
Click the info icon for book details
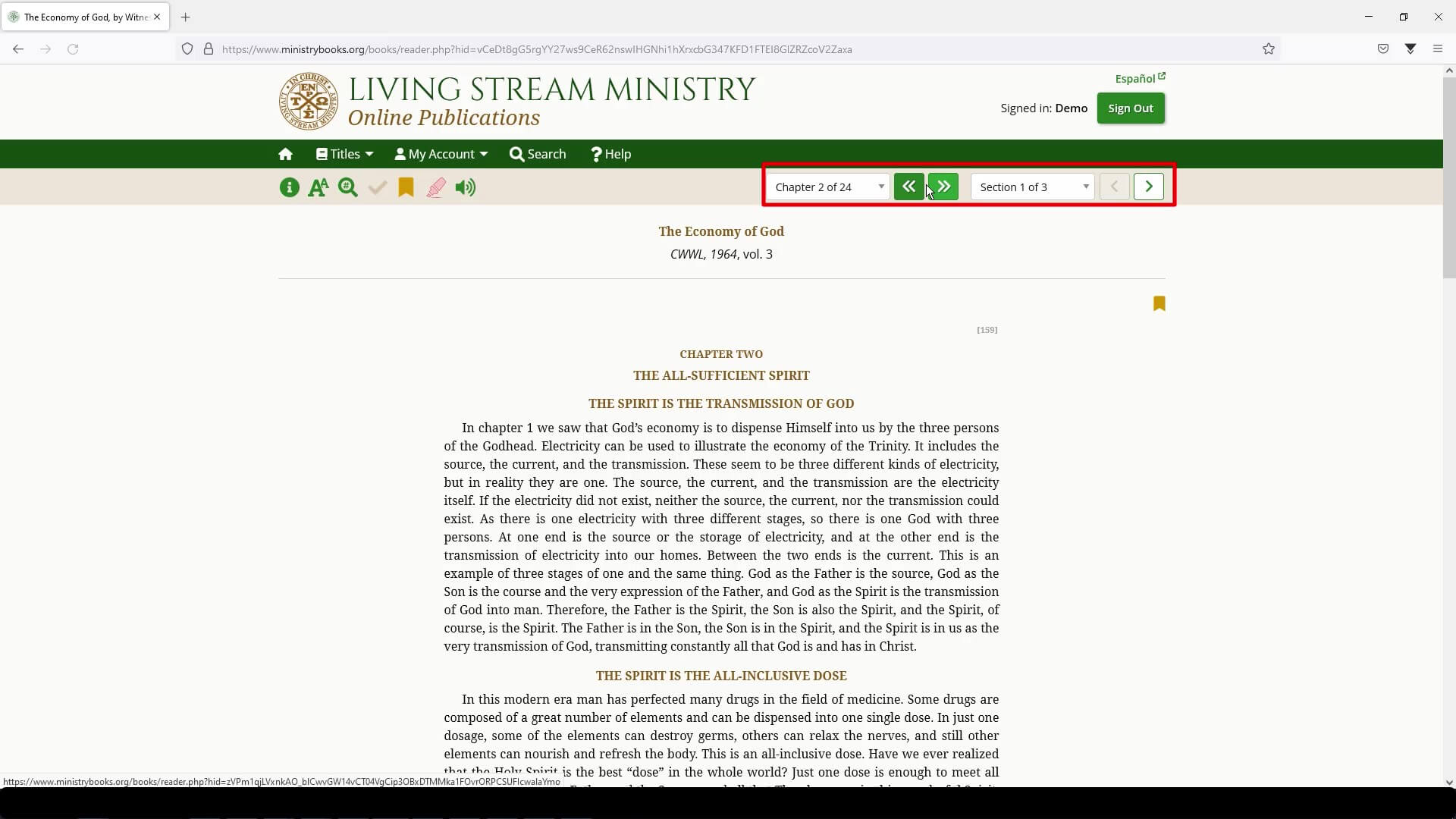[x=290, y=188]
